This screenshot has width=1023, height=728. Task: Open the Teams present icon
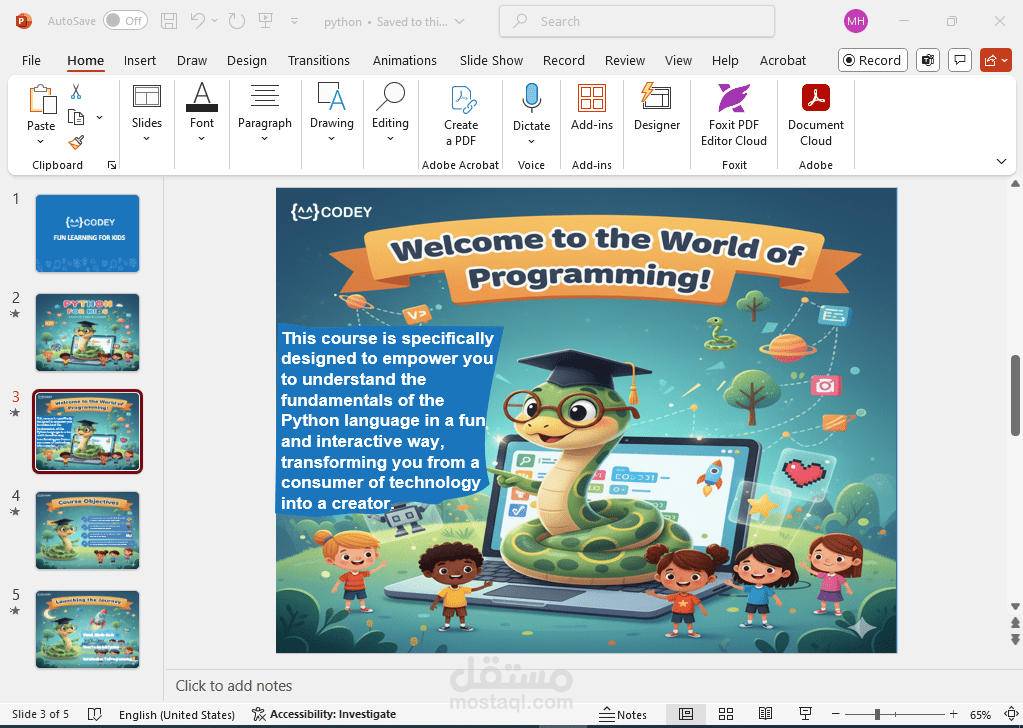[x=928, y=60]
